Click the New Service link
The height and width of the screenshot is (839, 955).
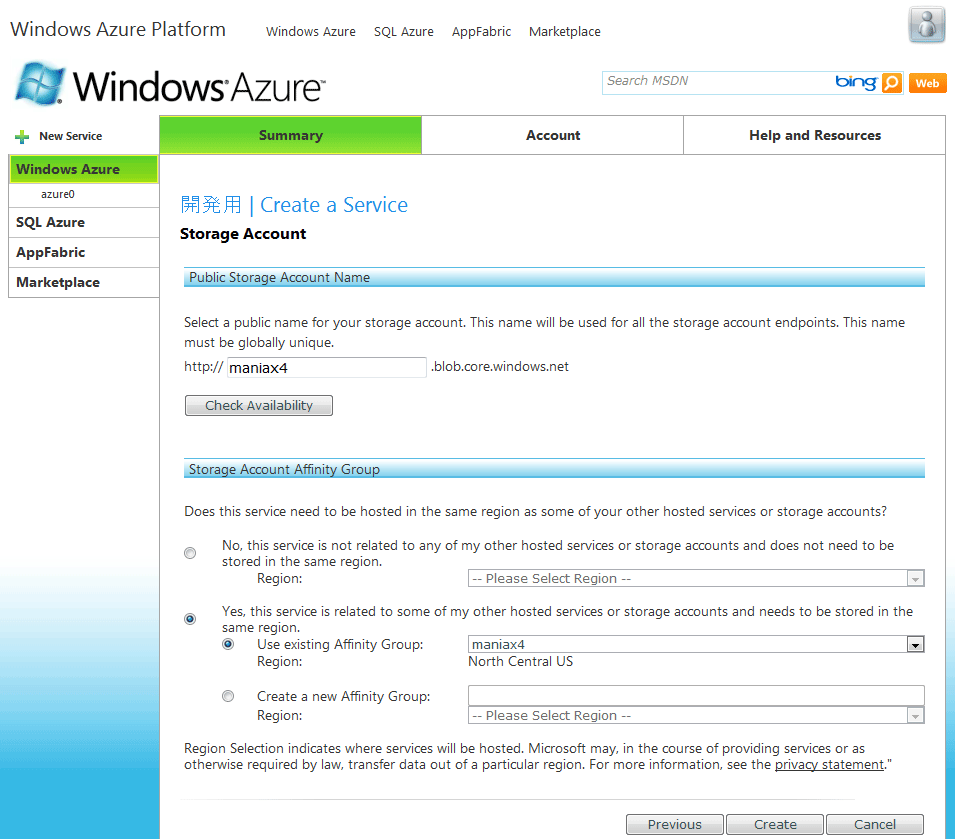(71, 136)
